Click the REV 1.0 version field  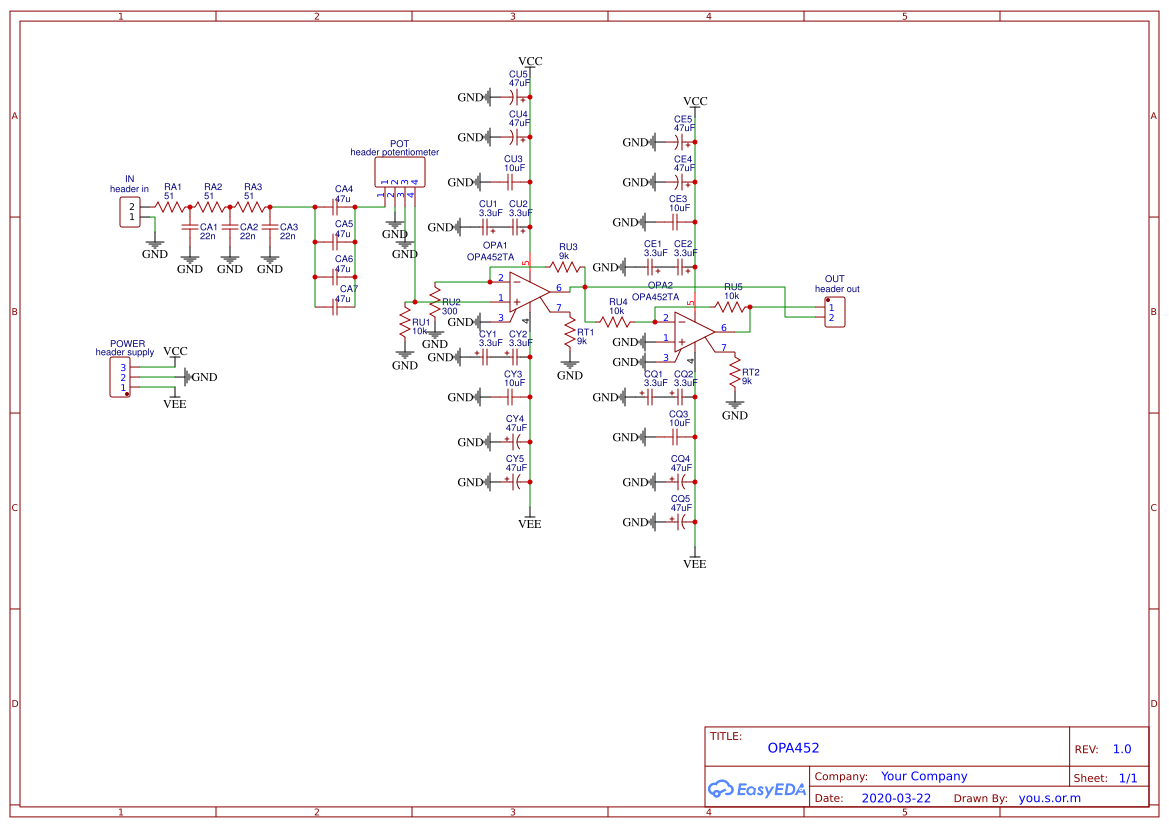click(x=1122, y=748)
